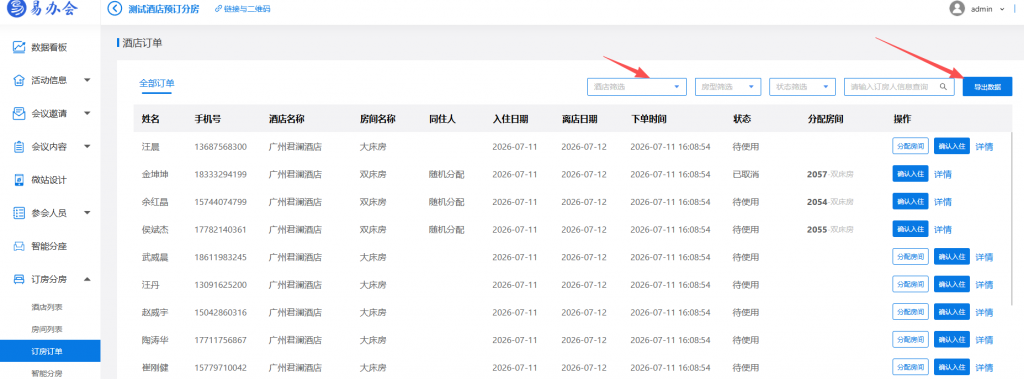Click the 参会人员 list icon

[x=19, y=213]
